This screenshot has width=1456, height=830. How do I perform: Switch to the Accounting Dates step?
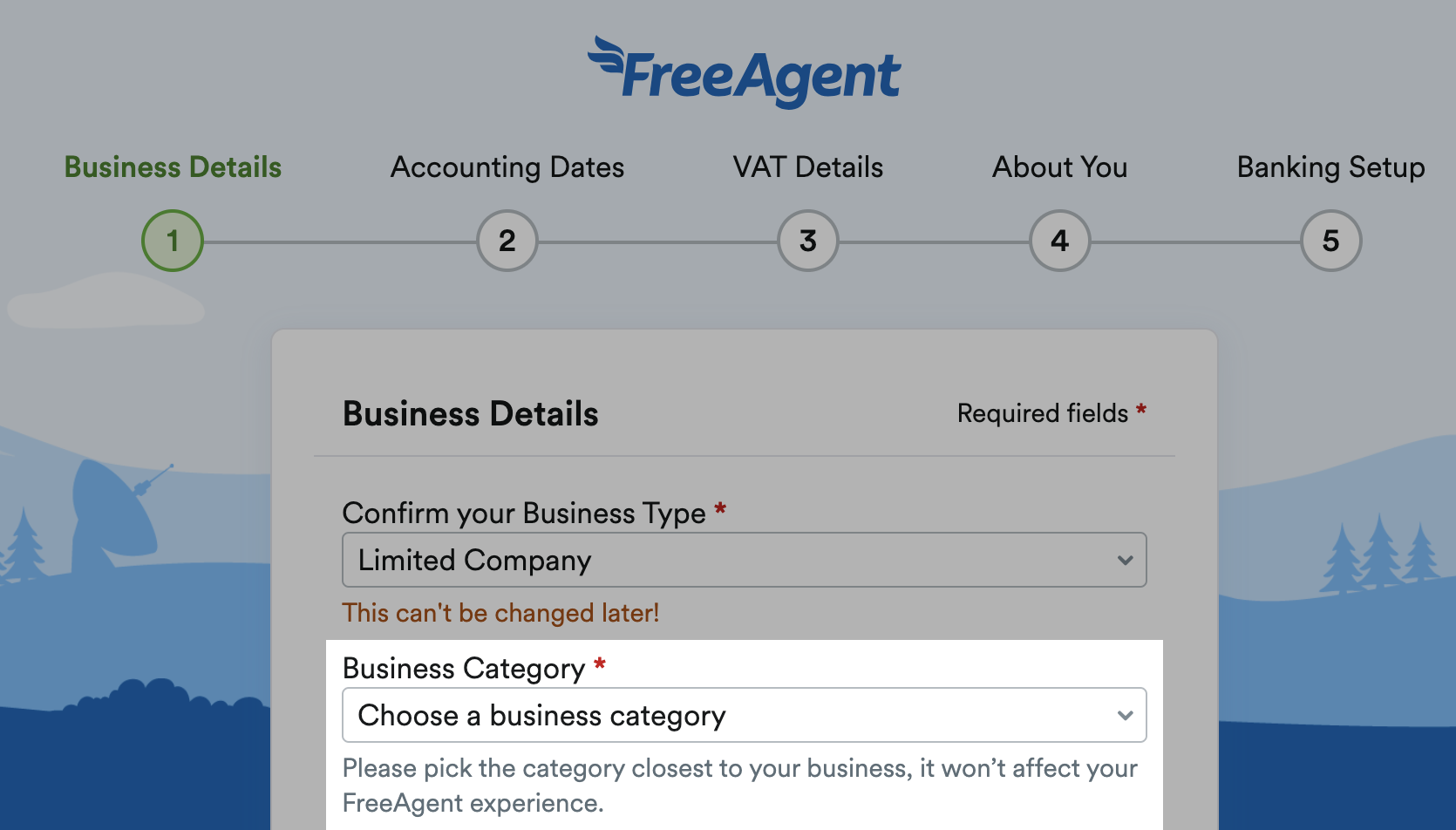(507, 167)
